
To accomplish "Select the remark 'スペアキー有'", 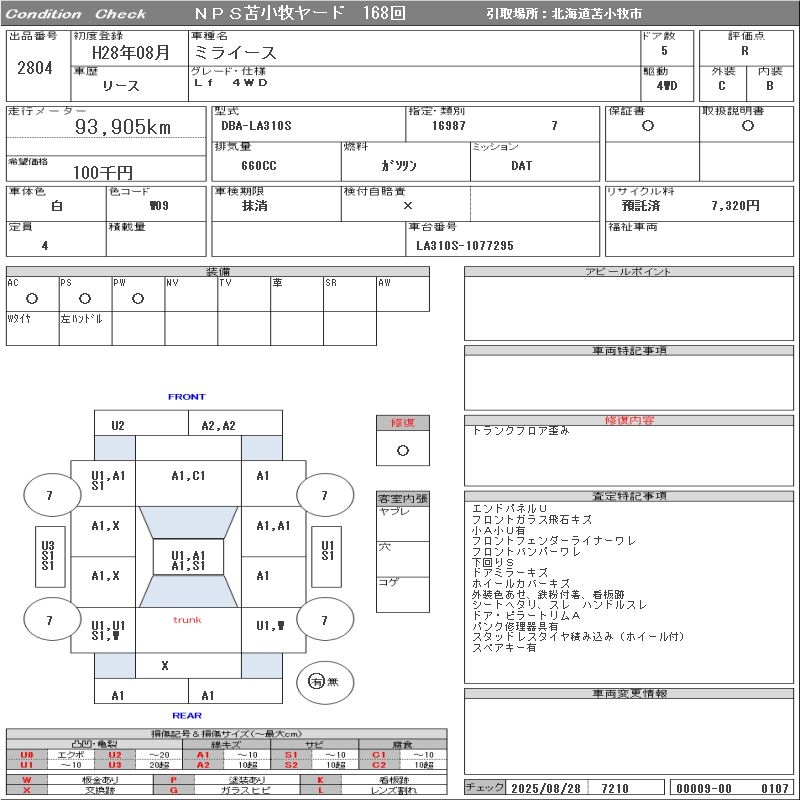I will (x=504, y=647).
